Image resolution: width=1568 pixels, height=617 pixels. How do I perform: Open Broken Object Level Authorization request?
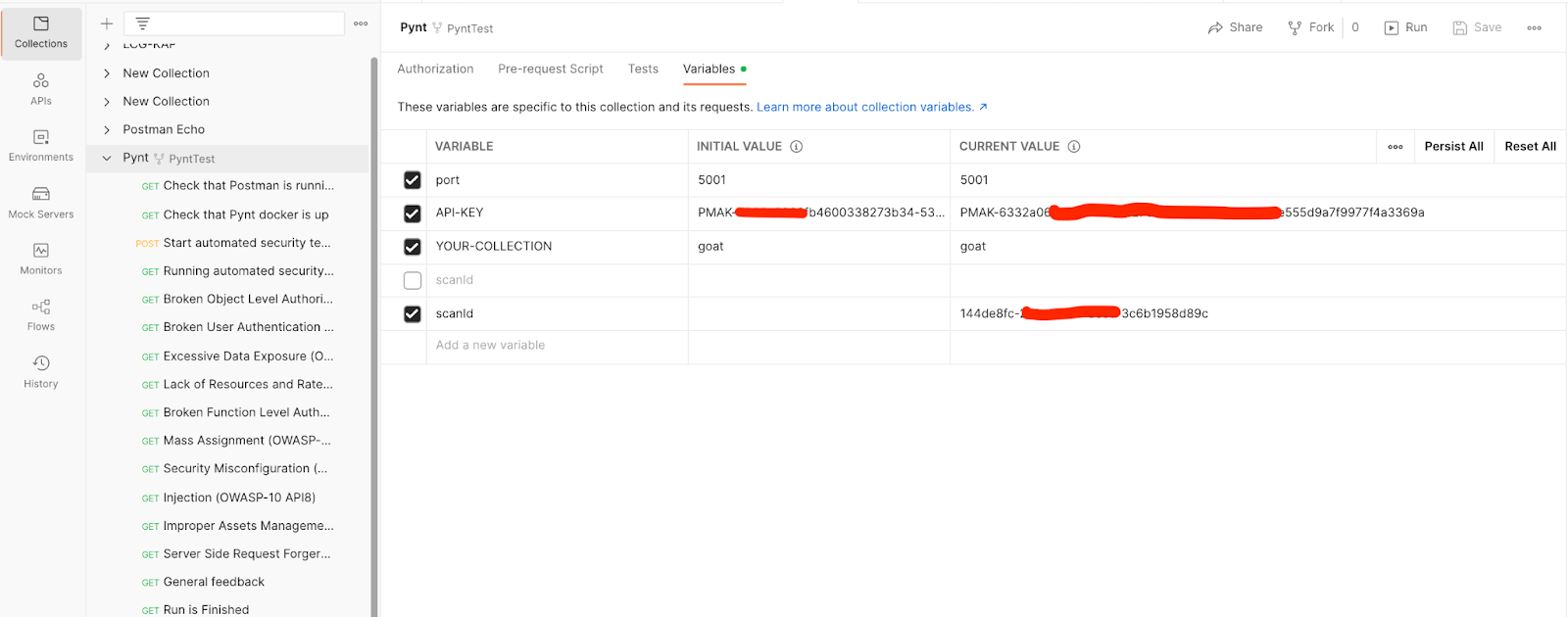(237, 300)
